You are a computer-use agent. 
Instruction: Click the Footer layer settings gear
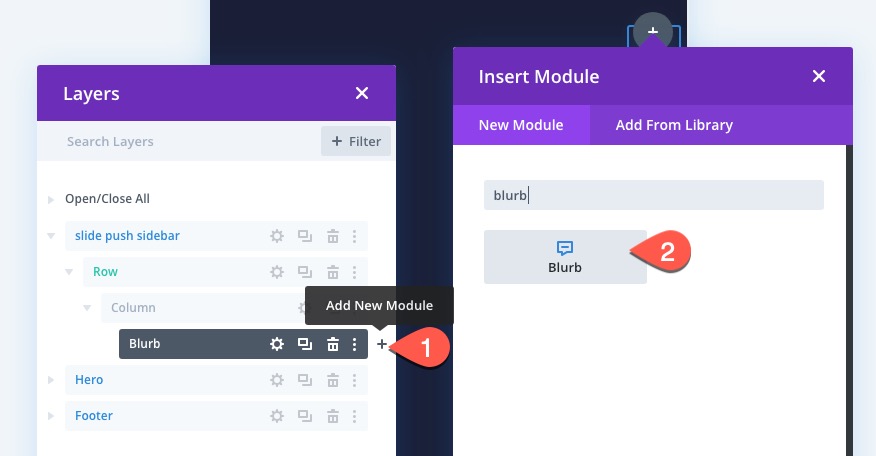[x=277, y=416]
